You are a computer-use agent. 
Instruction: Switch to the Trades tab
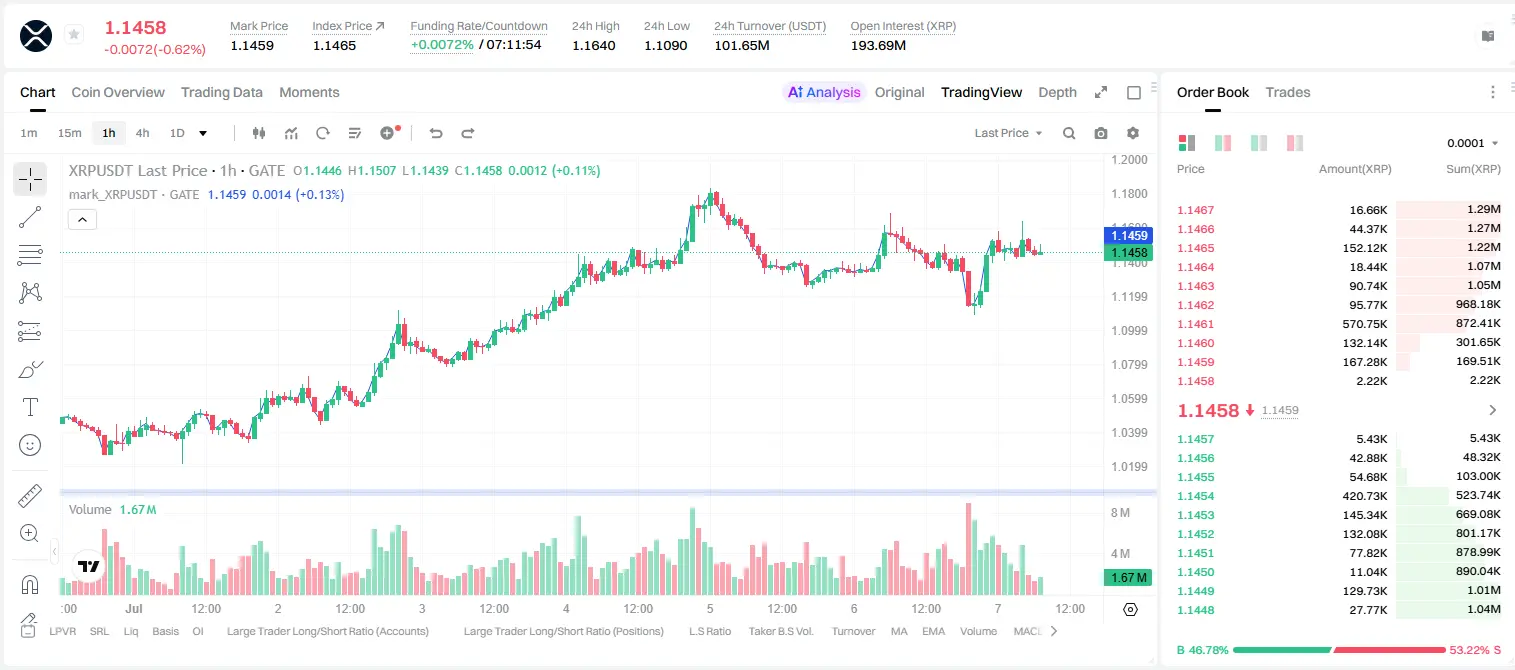1287,92
